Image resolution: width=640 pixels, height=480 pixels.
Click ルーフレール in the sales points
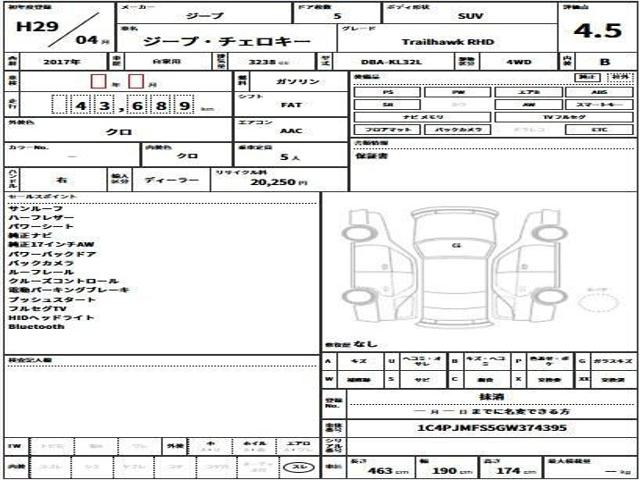point(41,272)
